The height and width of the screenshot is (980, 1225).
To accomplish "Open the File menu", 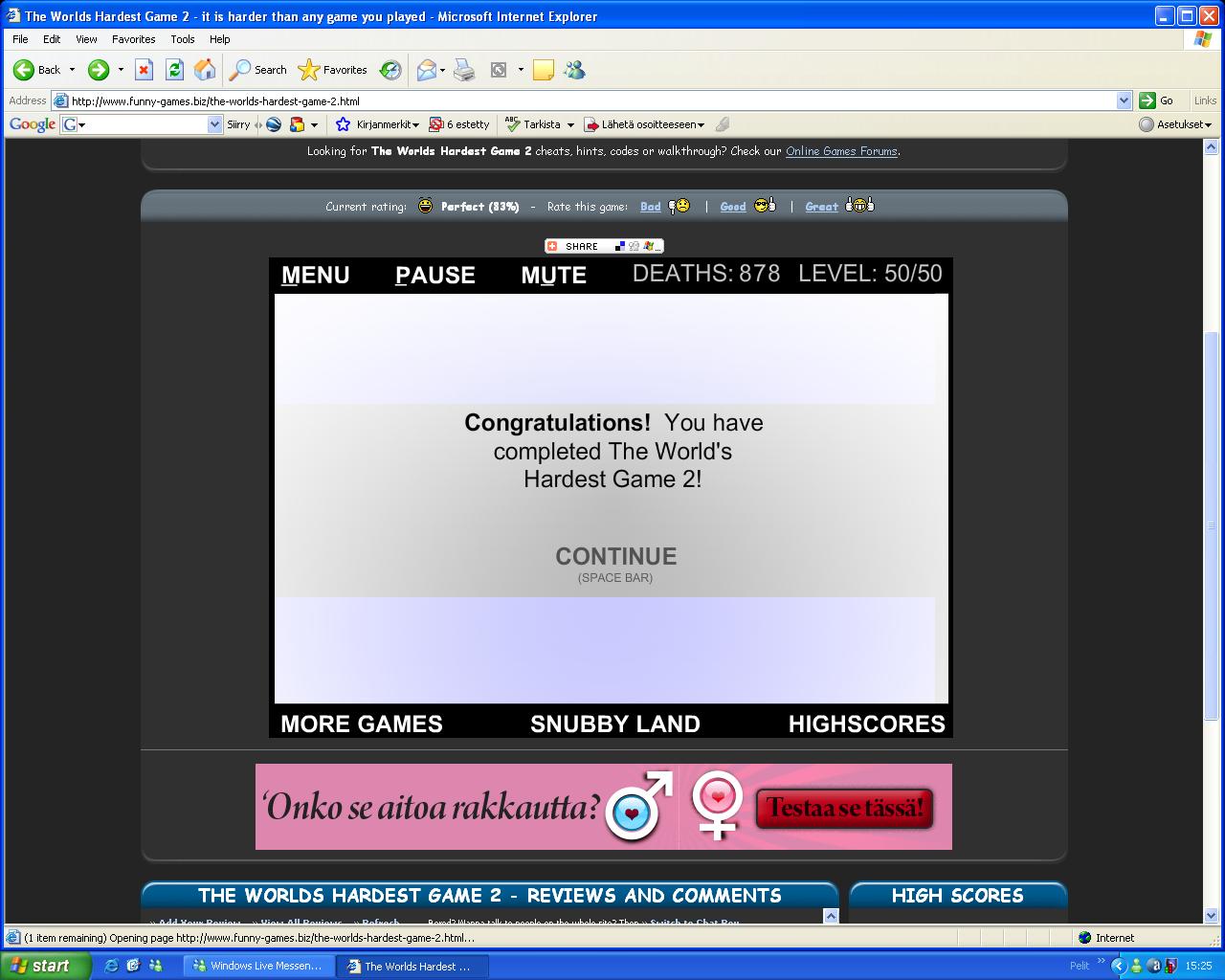I will 20,39.
